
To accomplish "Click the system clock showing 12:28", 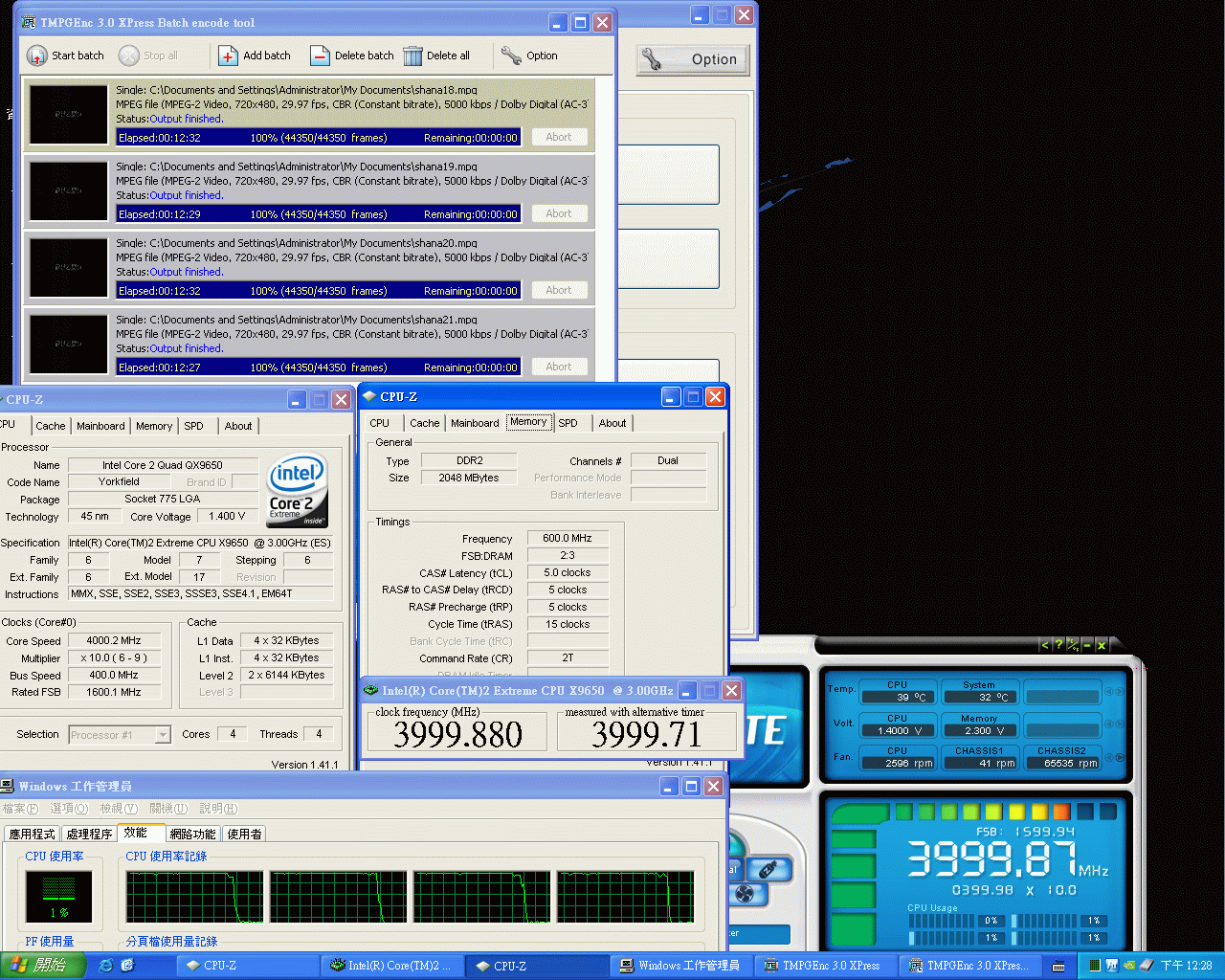I will [1187, 966].
